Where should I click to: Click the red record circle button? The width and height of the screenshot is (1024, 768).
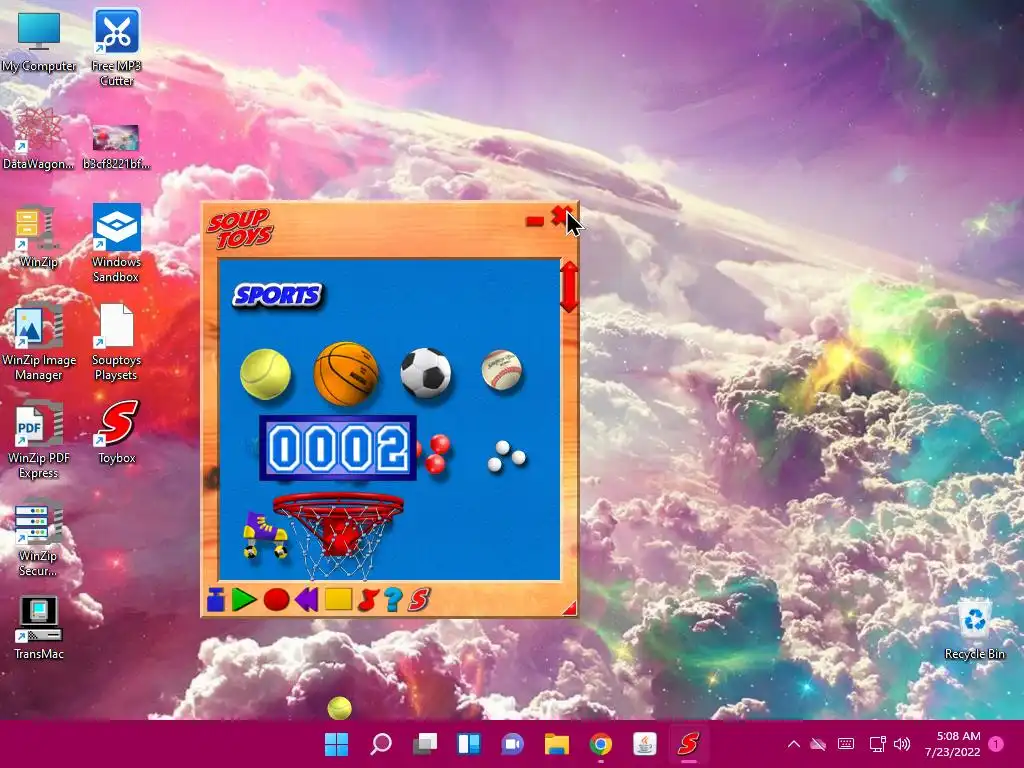pos(276,599)
